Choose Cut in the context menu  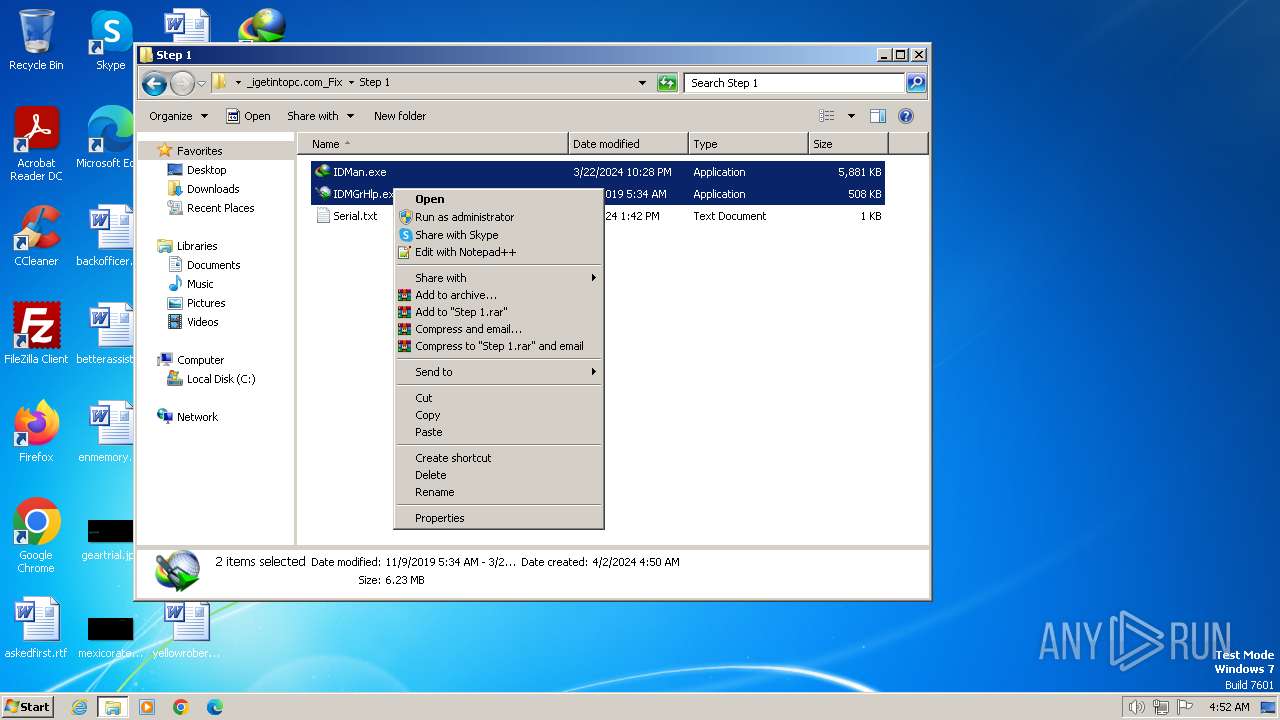tap(499, 398)
